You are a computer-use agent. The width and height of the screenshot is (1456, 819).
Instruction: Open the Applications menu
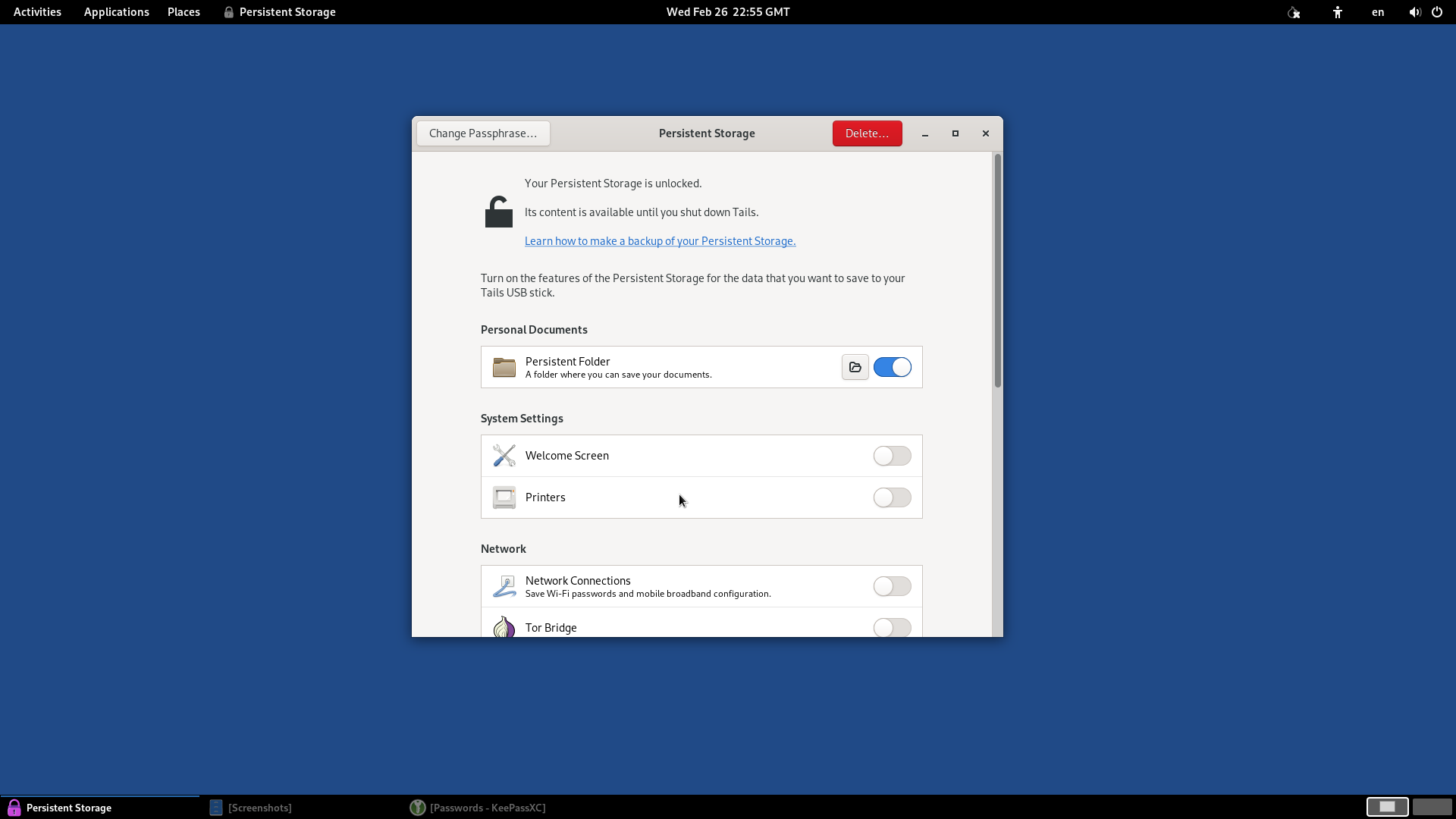(x=116, y=12)
